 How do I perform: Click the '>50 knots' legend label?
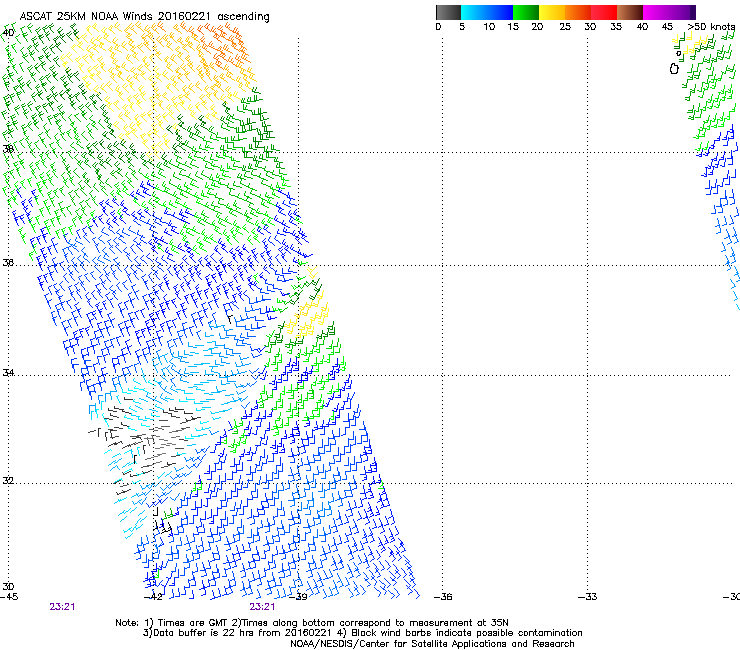(x=711, y=26)
